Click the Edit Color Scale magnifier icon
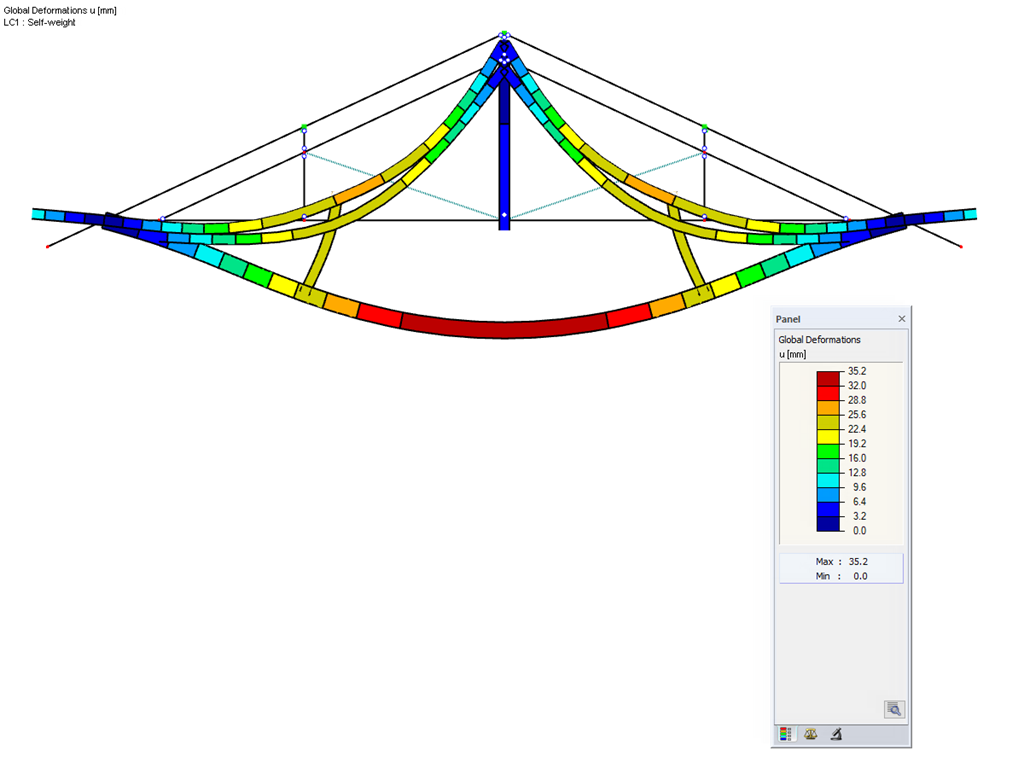This screenshot has width=1024, height=768. coord(893,709)
